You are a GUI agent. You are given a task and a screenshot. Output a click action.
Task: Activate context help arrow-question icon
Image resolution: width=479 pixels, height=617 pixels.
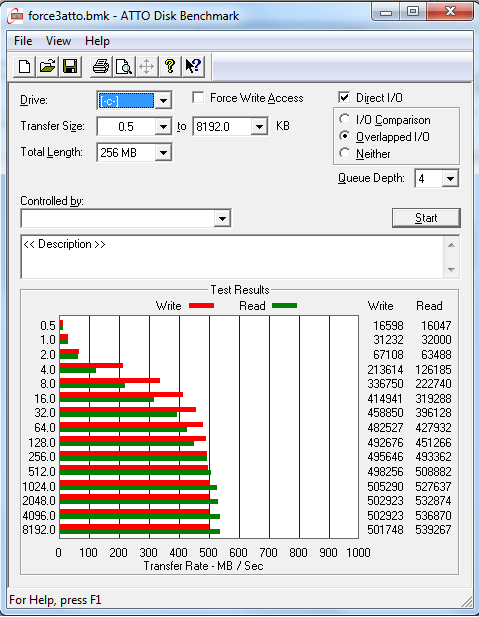click(x=193, y=67)
